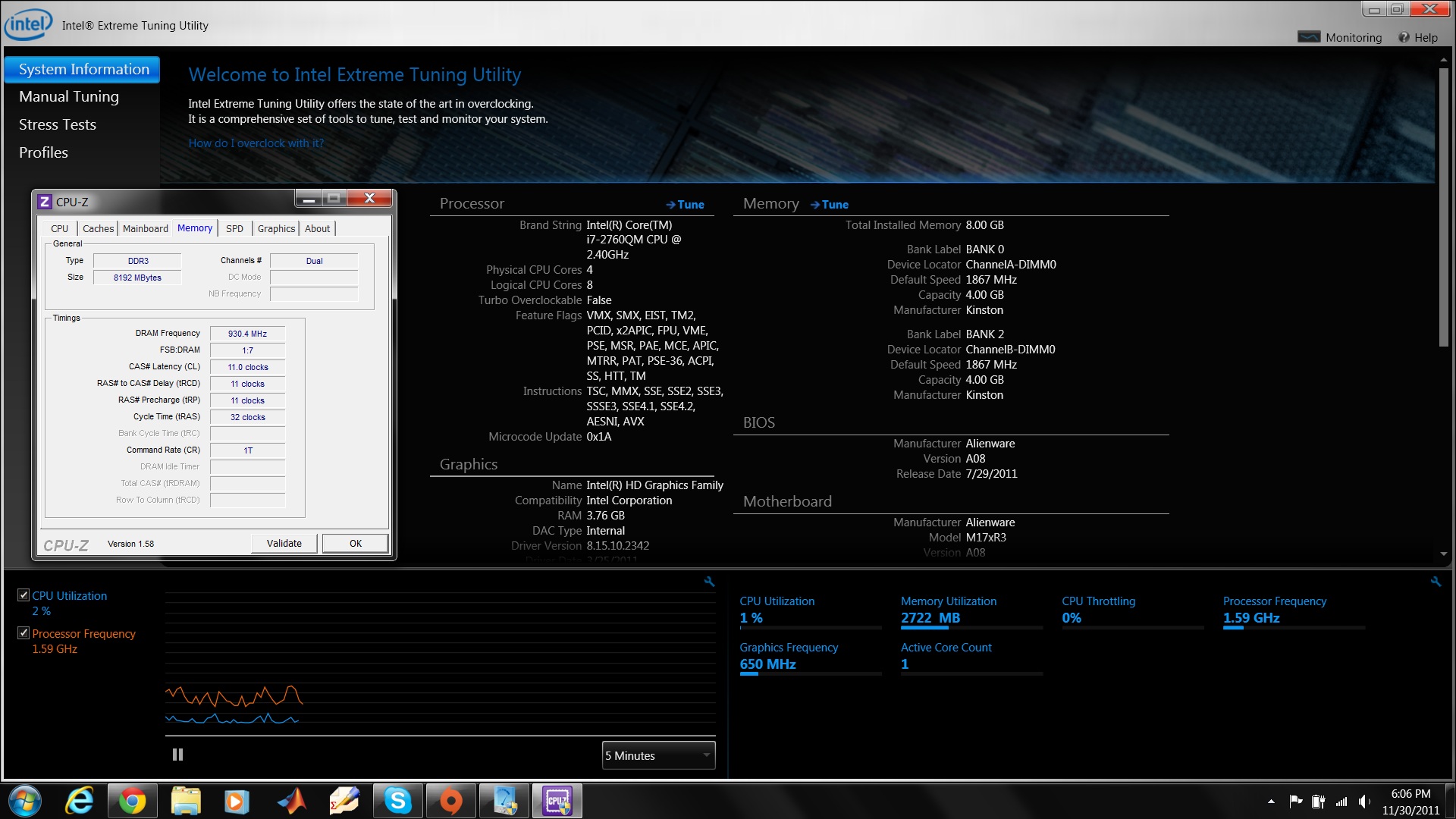Screen dimensions: 1456x819
Task: Click Memory Utilization 2722 MB tile
Action: [x=971, y=613]
